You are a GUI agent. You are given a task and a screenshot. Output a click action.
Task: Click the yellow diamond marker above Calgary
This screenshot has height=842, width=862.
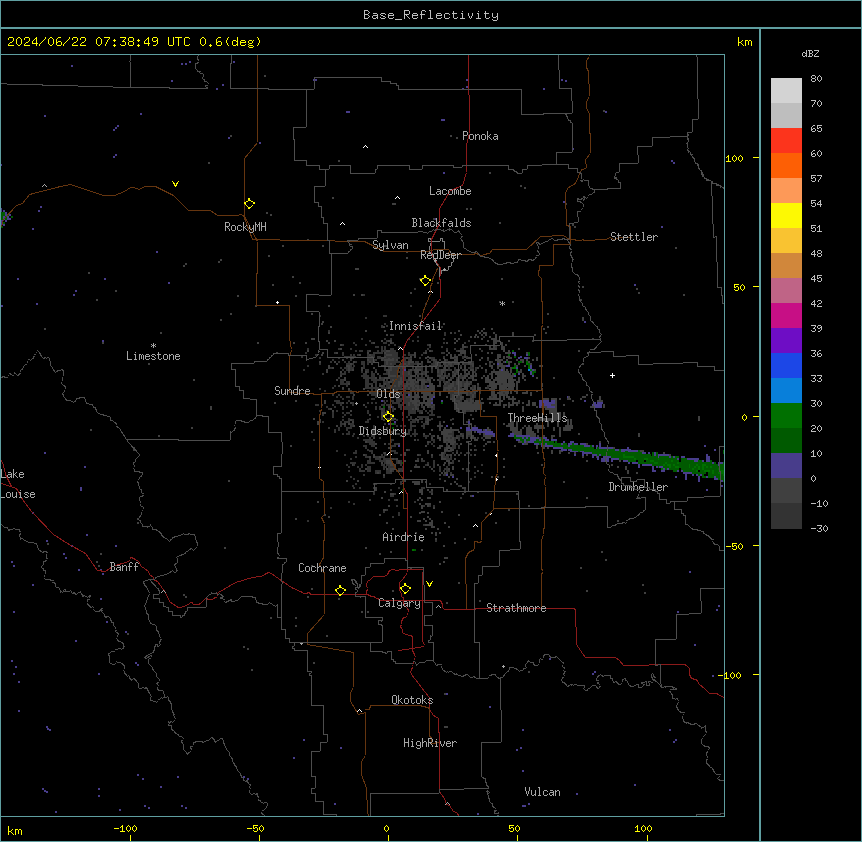pyautogui.click(x=405, y=589)
